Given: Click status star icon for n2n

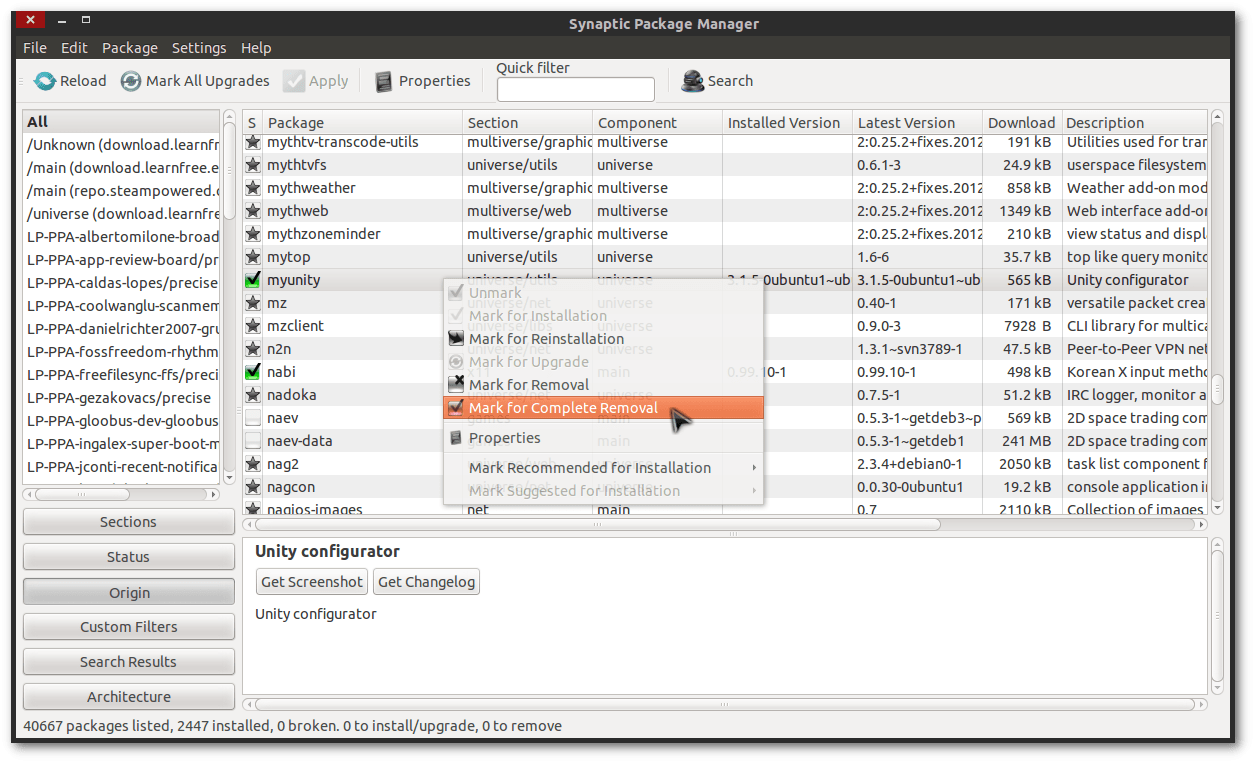Looking at the screenshot, I should tap(253, 349).
